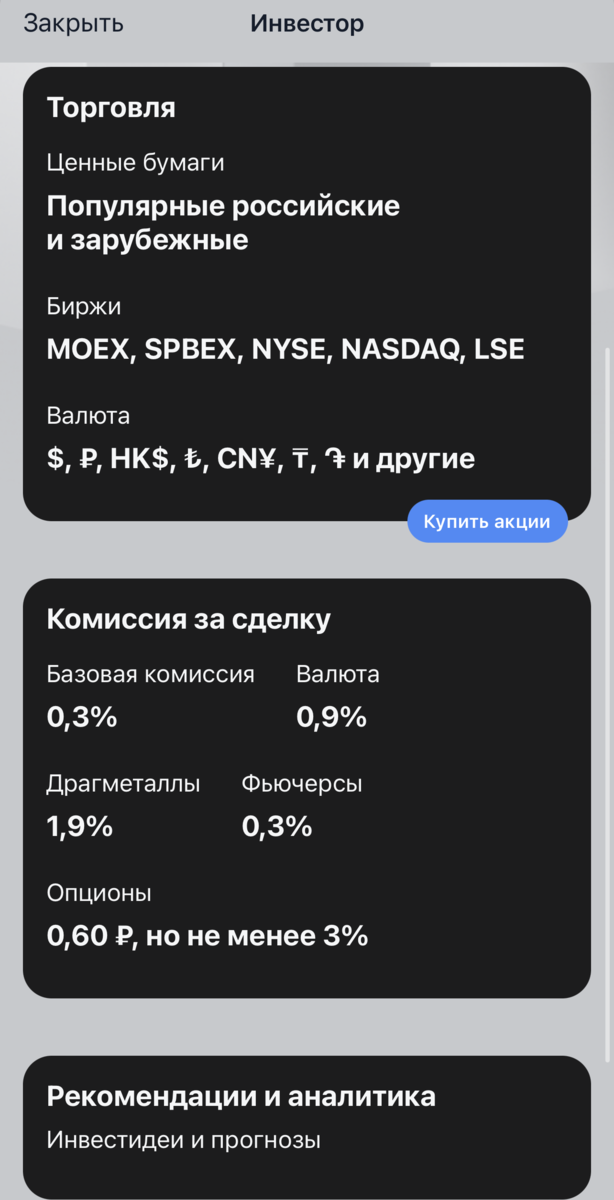Screen dimensions: 614x1200
Task: Tap the Биржи label
Action: click(x=84, y=307)
